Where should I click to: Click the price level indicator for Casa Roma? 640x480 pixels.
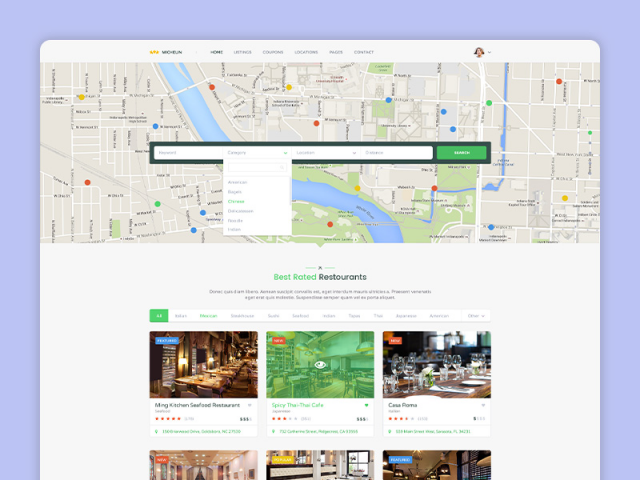pos(479,419)
